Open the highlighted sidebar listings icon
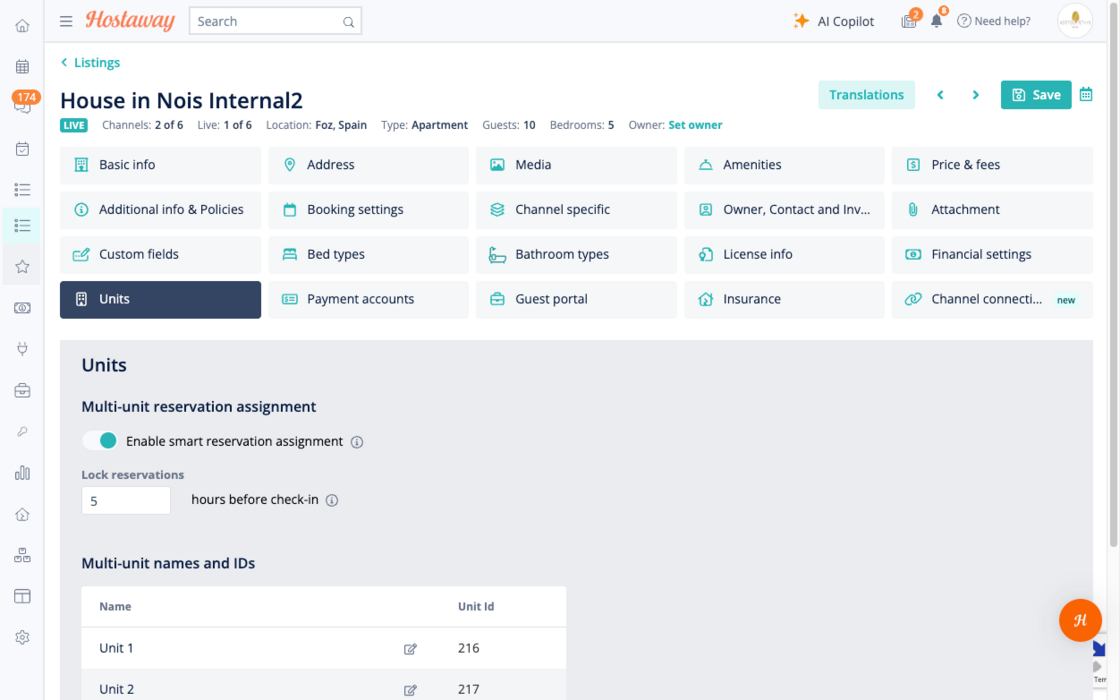 (x=22, y=226)
